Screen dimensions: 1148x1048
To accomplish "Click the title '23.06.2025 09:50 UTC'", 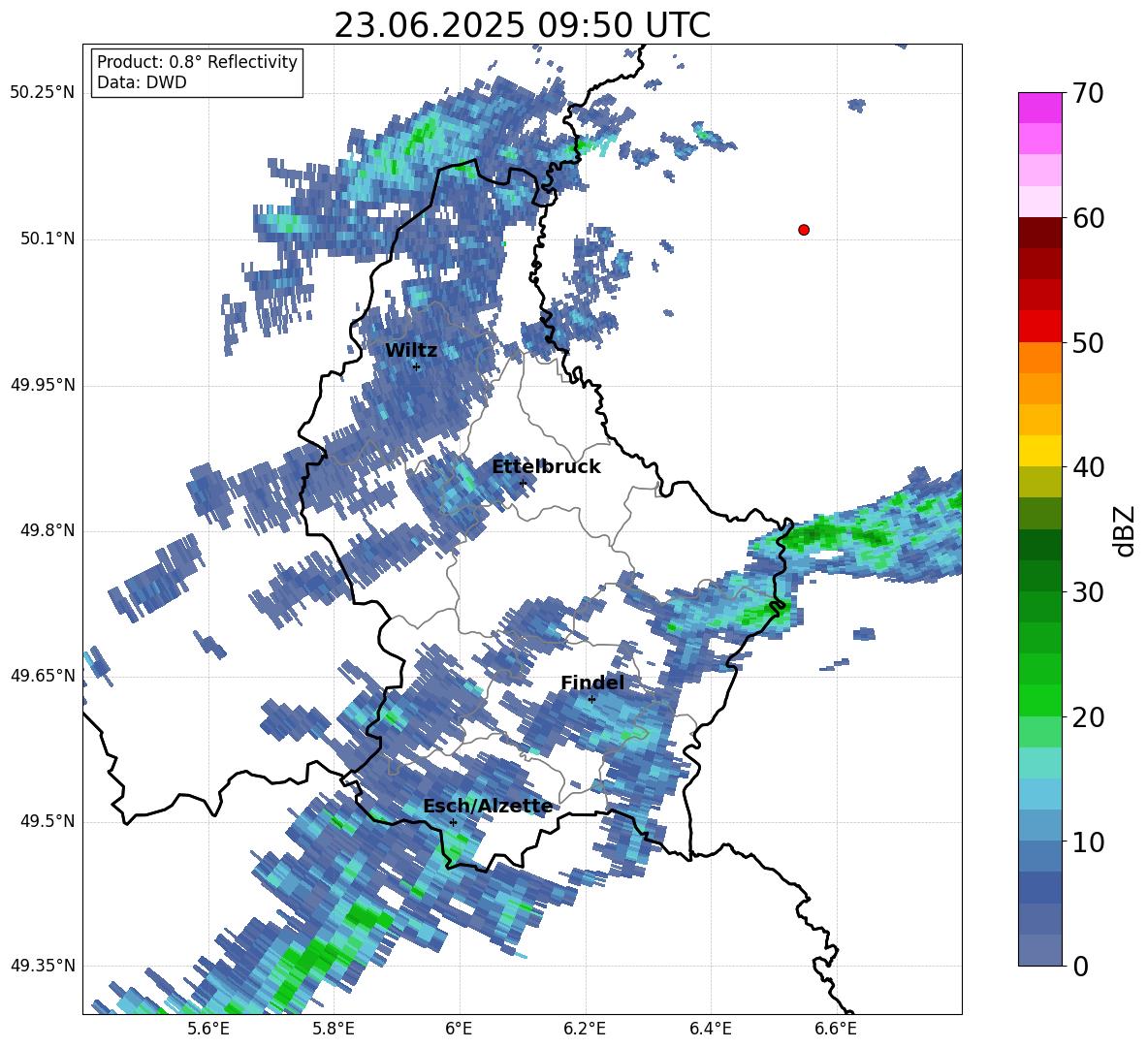I will click(522, 25).
